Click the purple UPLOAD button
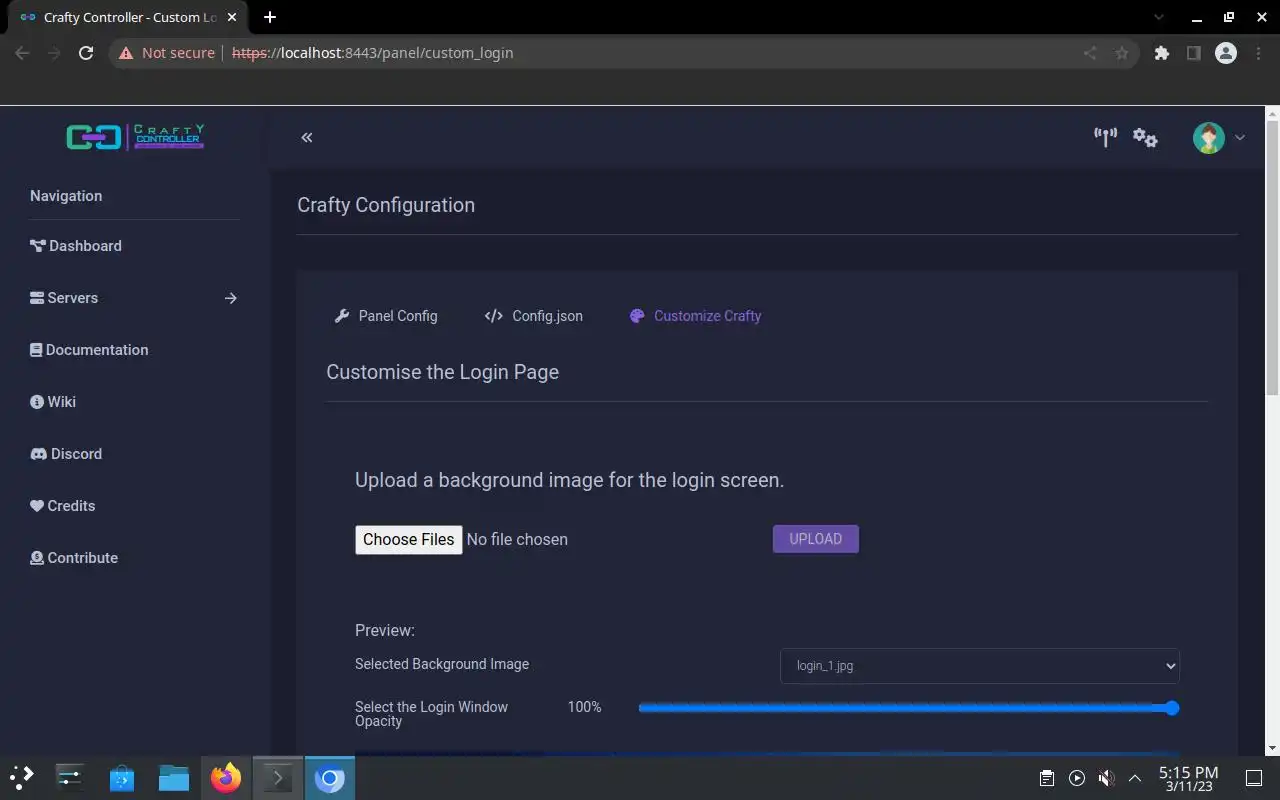Image resolution: width=1280 pixels, height=800 pixels. click(816, 539)
